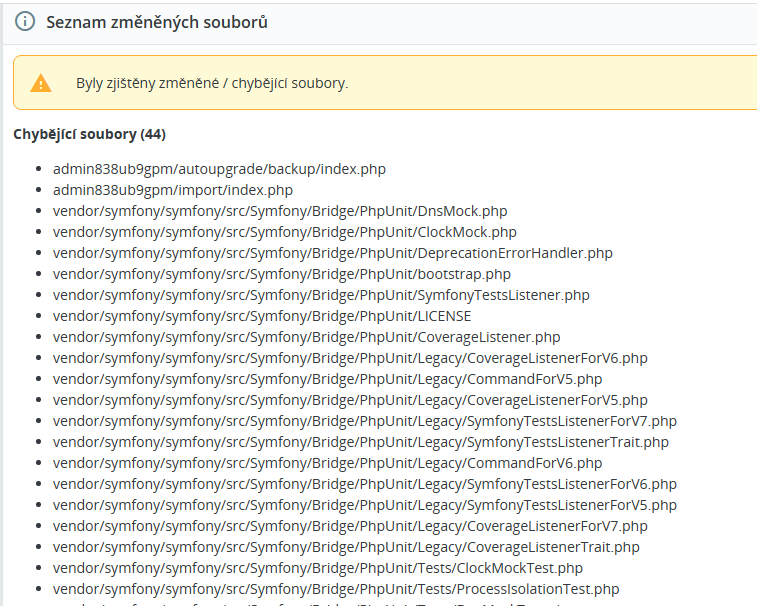
Task: Select the PhpUnit/bootstrap.php file entry
Action: (282, 274)
